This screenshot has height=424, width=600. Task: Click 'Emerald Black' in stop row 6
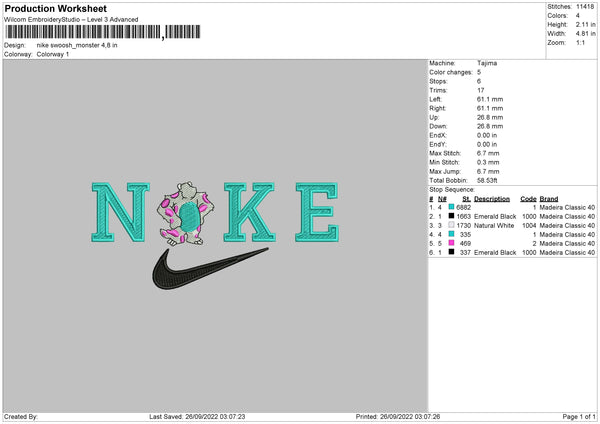pyautogui.click(x=495, y=253)
